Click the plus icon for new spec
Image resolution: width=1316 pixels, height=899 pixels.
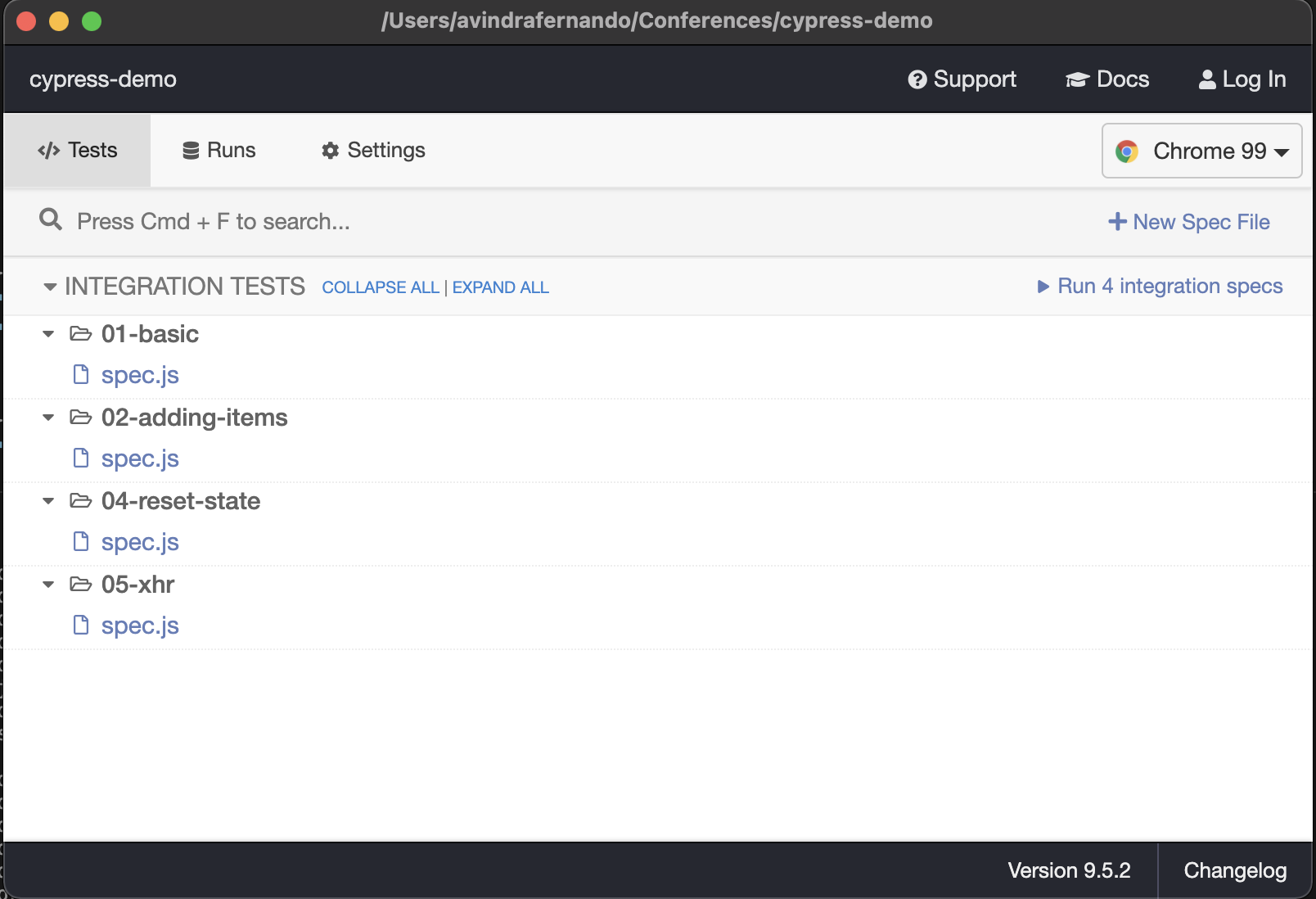1117,222
